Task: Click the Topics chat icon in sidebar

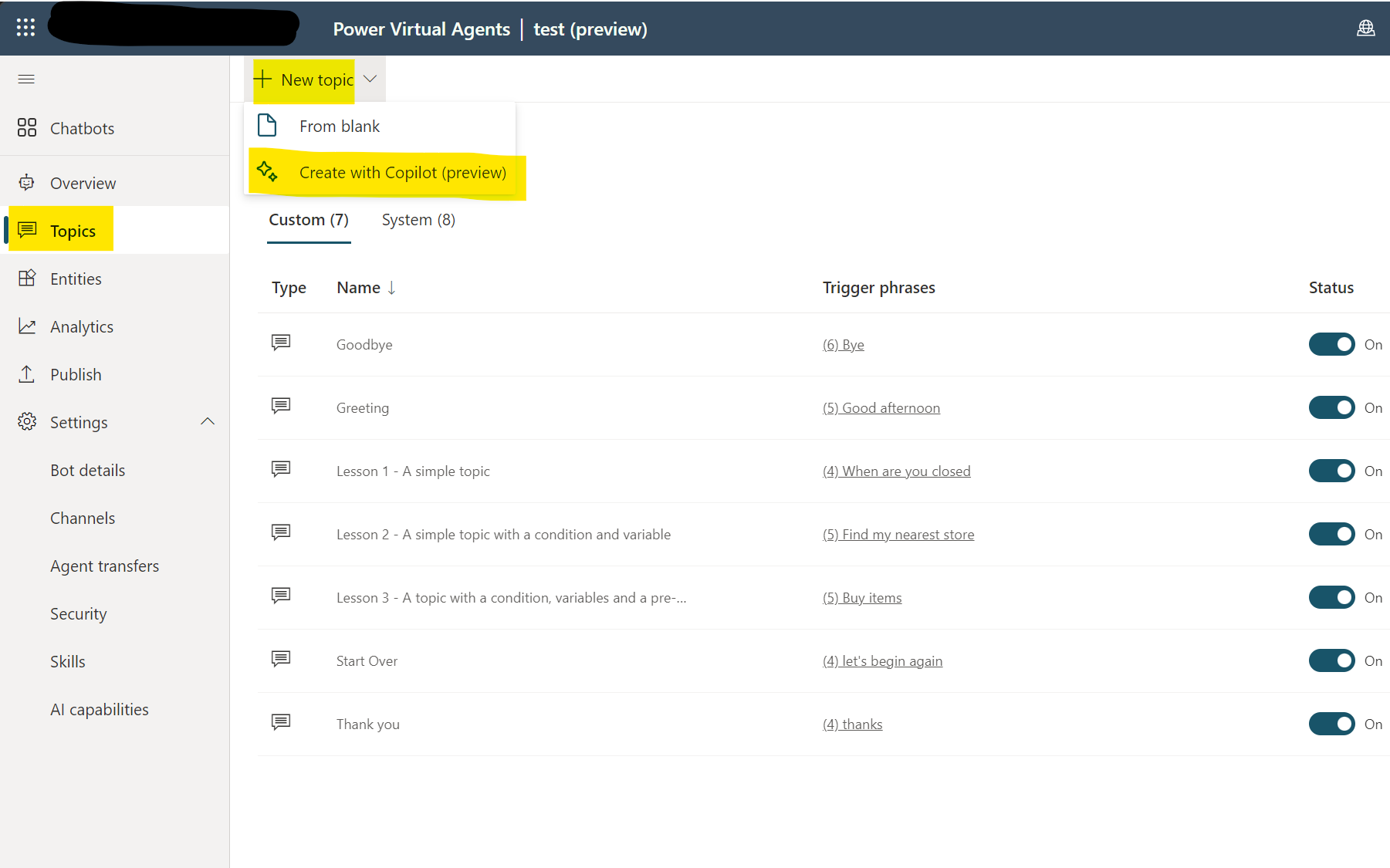Action: [x=27, y=230]
